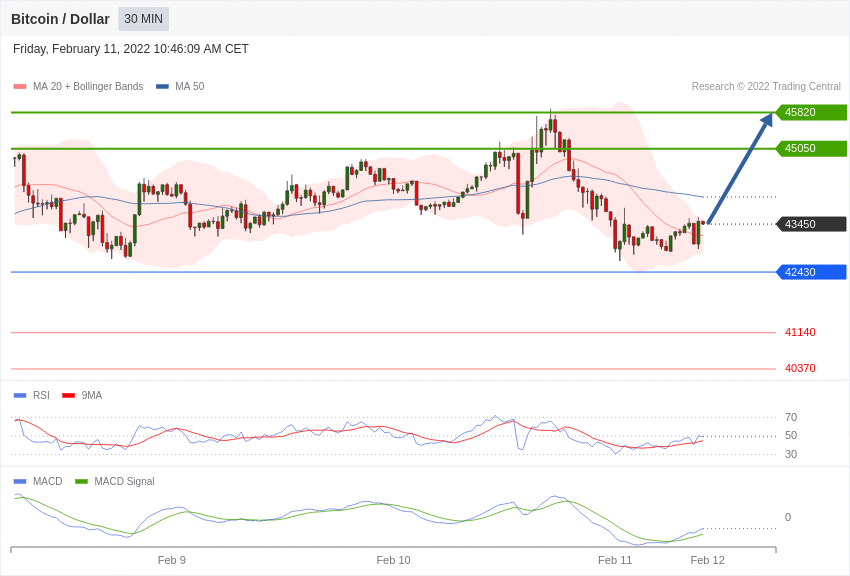Click the MACD zero line label
The image size is (850, 576).
coord(788,517)
